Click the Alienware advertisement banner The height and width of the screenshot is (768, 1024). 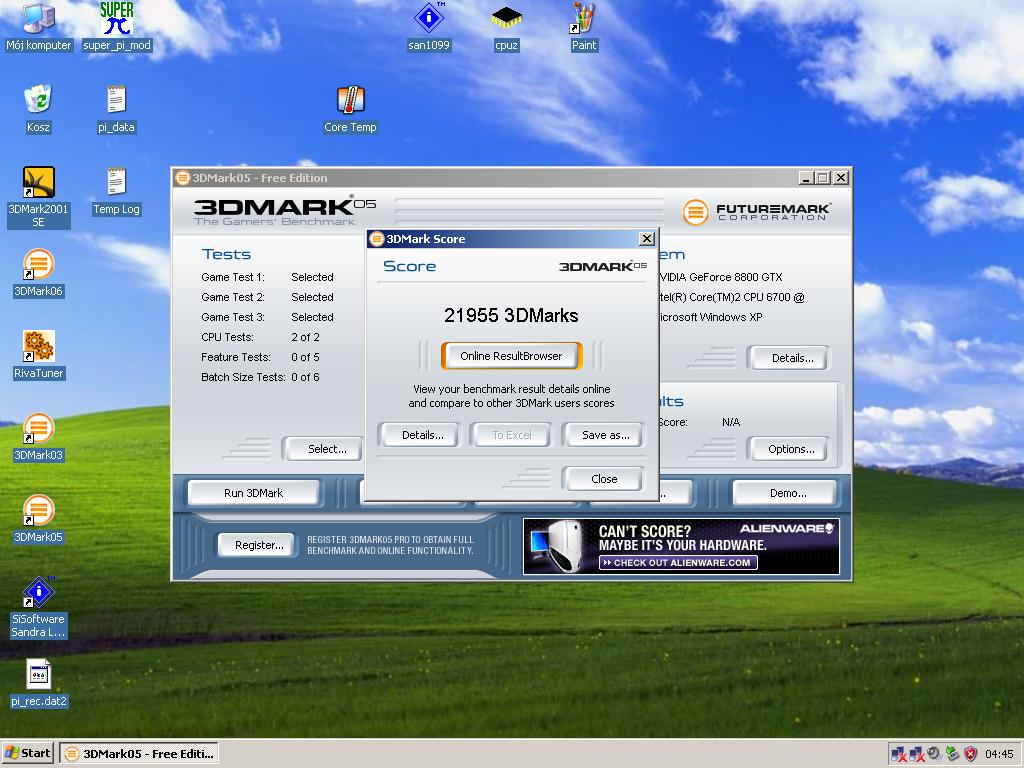click(681, 547)
